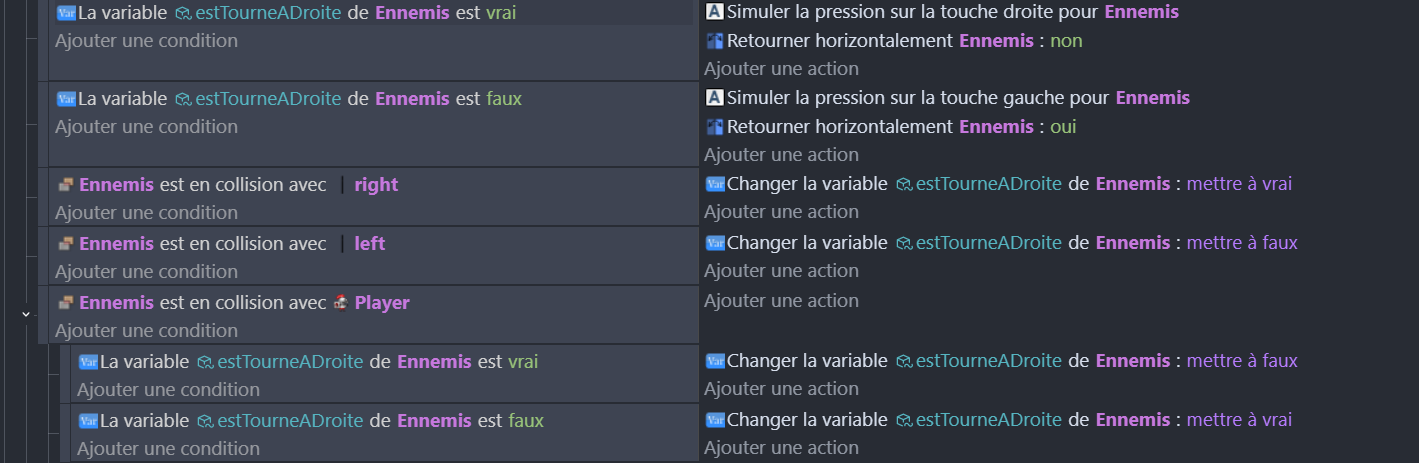Click the keyboard icon before 'Simuler la pression sur la touche droite'
This screenshot has height=463, width=1419.
pyautogui.click(x=714, y=12)
